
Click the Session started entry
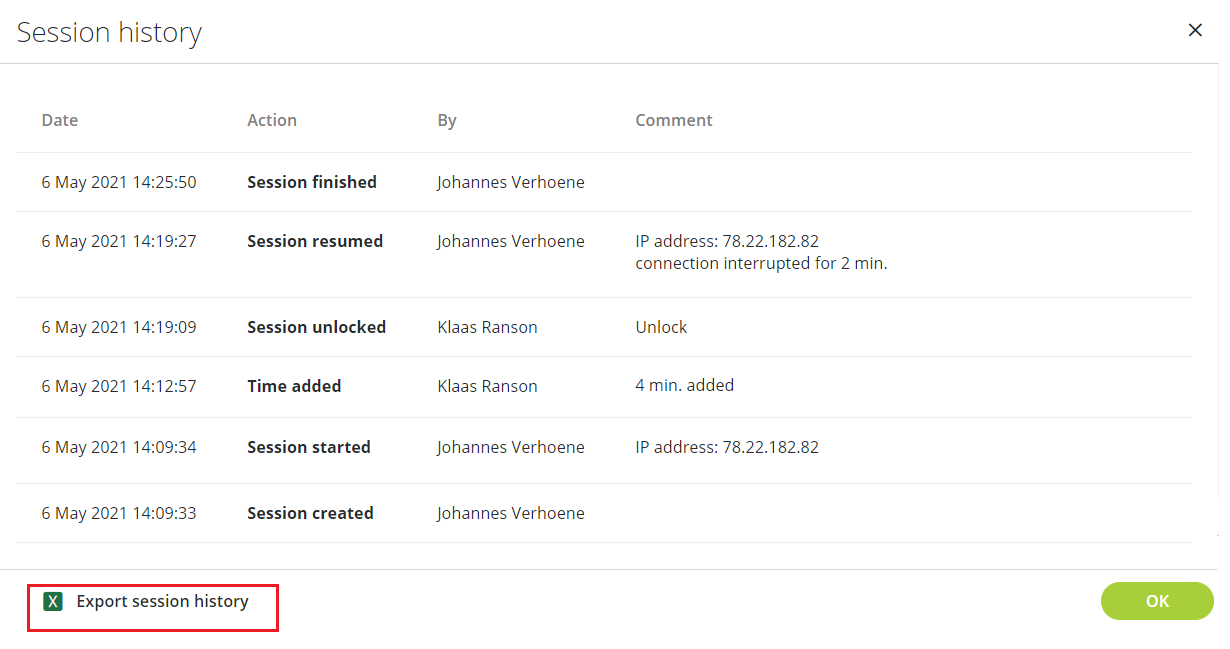[x=309, y=447]
